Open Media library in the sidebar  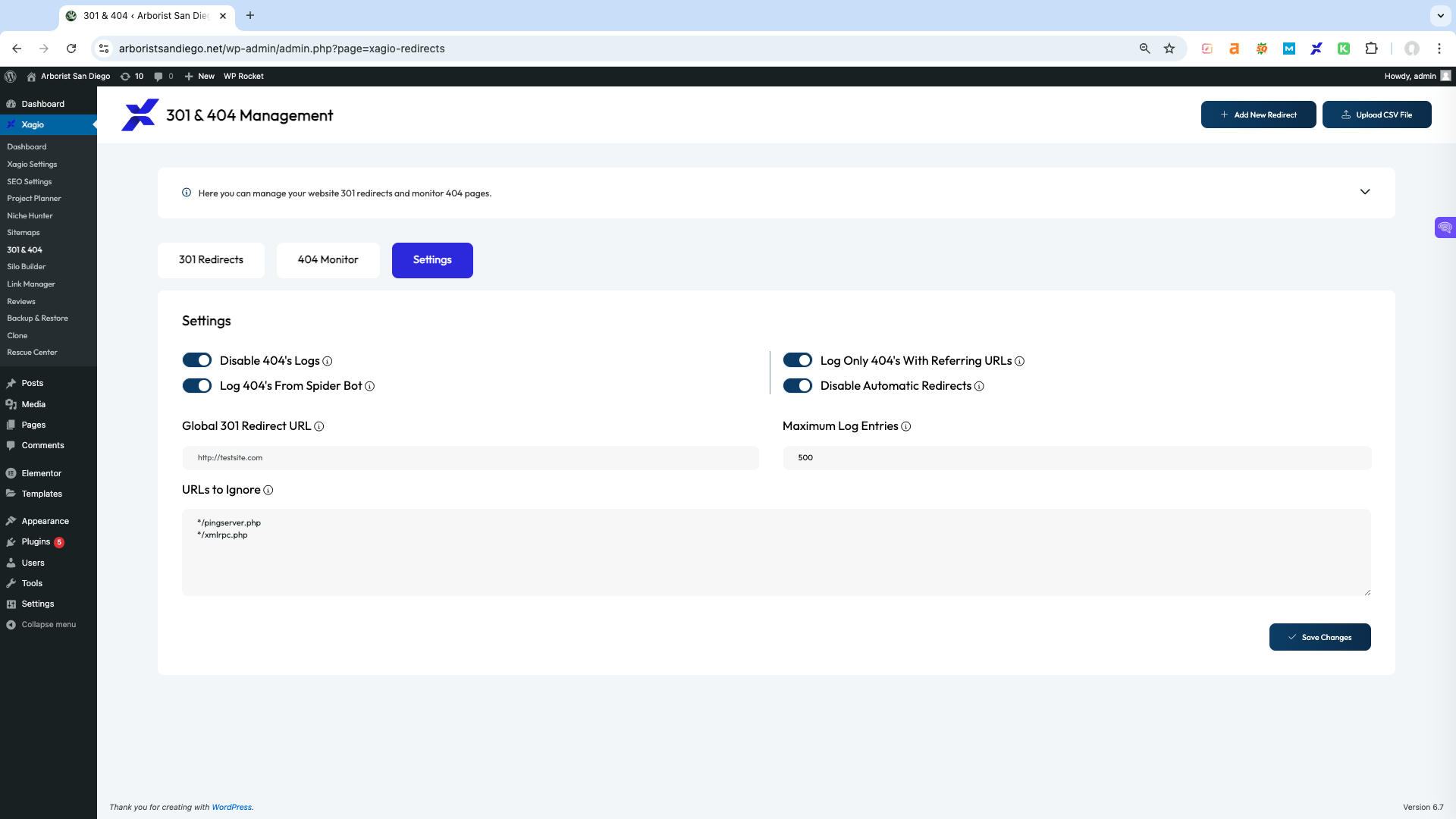33,405
